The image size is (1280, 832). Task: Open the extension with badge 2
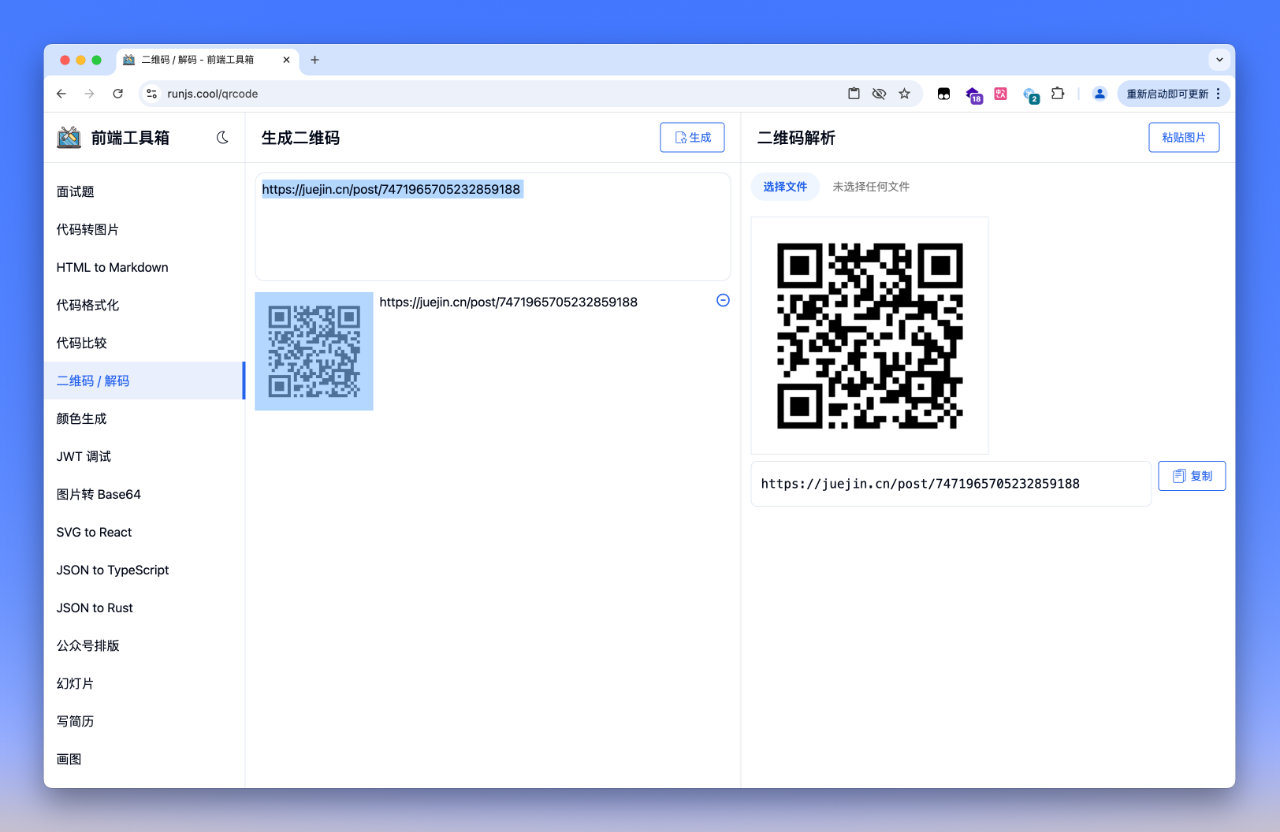1031,95
